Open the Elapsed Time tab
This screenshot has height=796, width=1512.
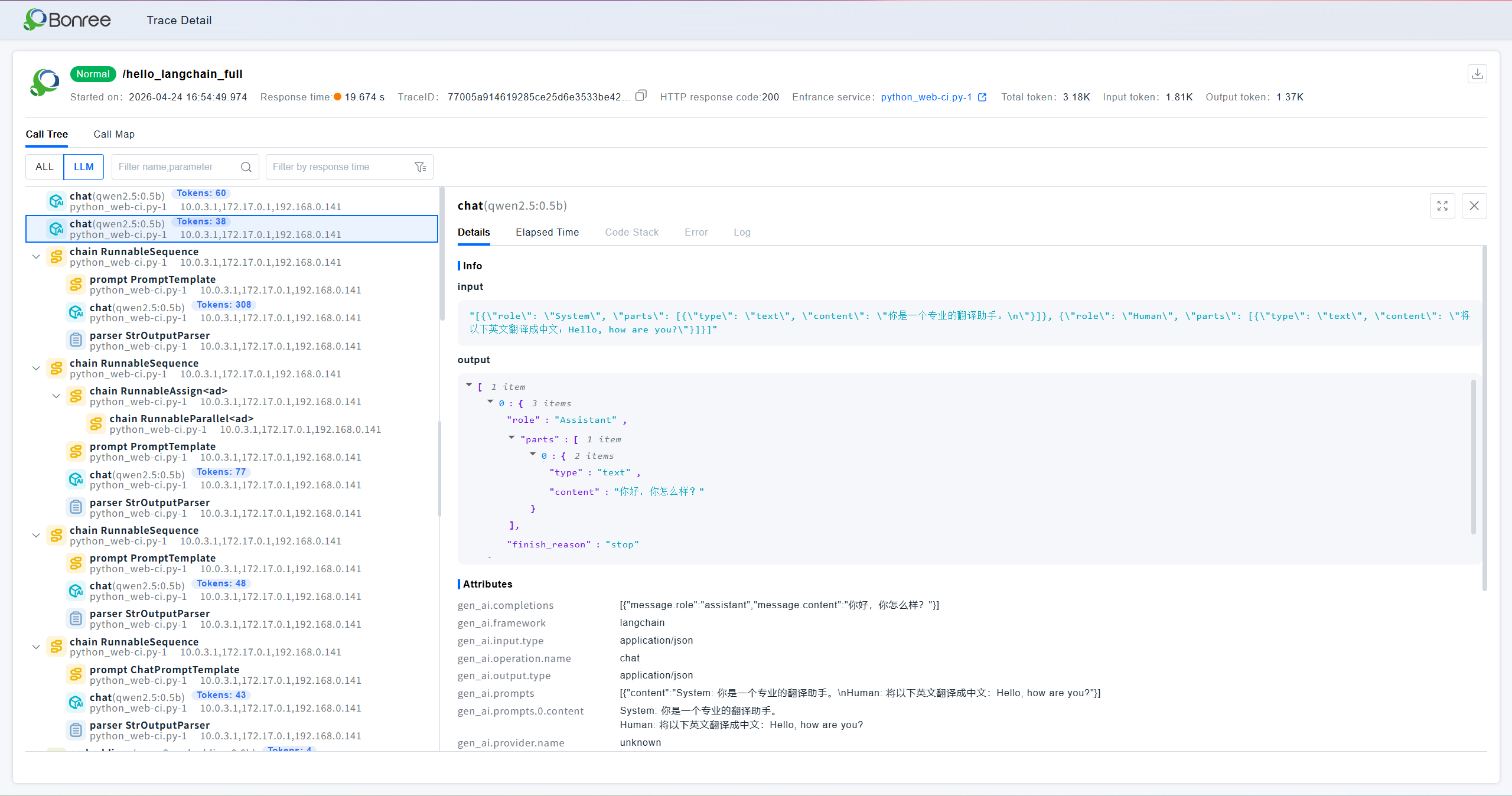pos(547,232)
